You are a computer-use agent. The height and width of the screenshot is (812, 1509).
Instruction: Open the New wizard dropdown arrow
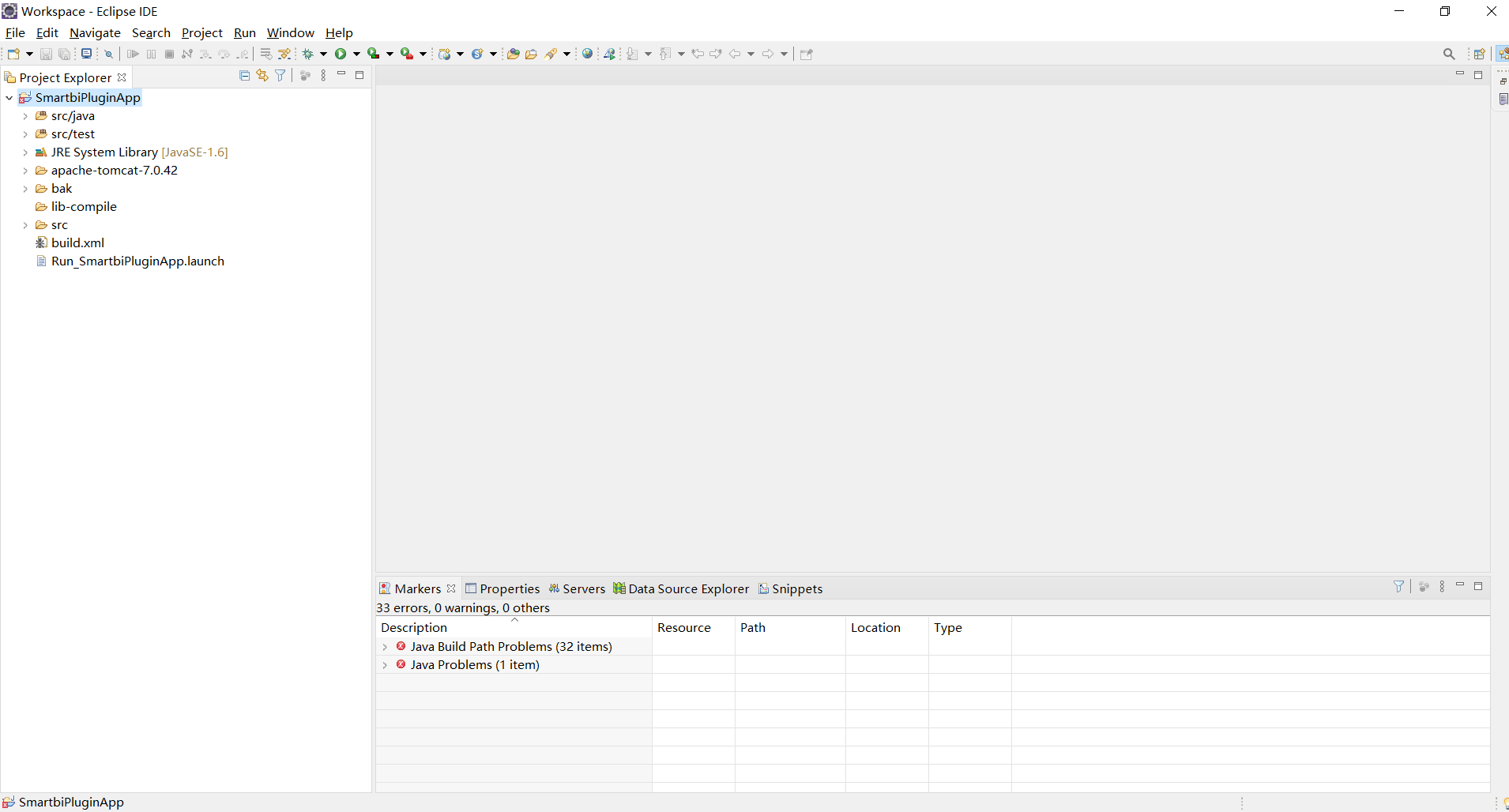[29, 54]
